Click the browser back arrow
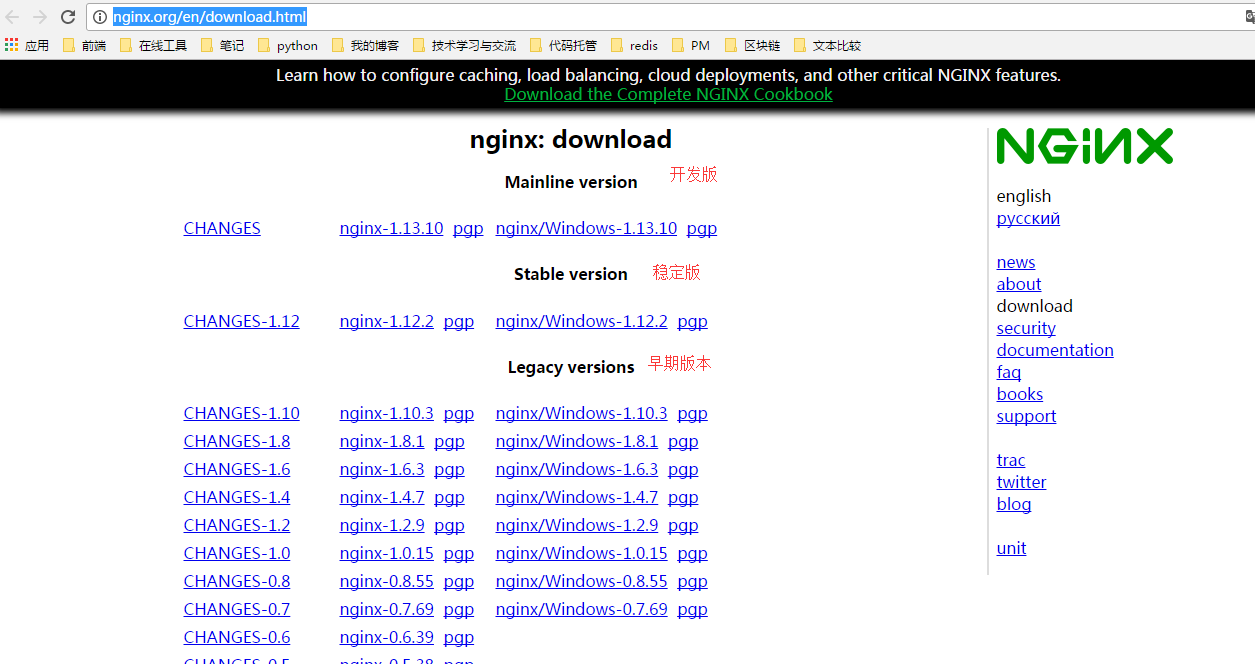Image resolution: width=1255 pixels, height=664 pixels. tap(13, 17)
